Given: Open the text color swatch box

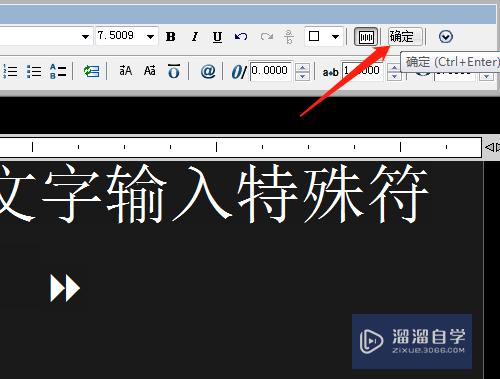Looking at the screenshot, I should point(314,36).
